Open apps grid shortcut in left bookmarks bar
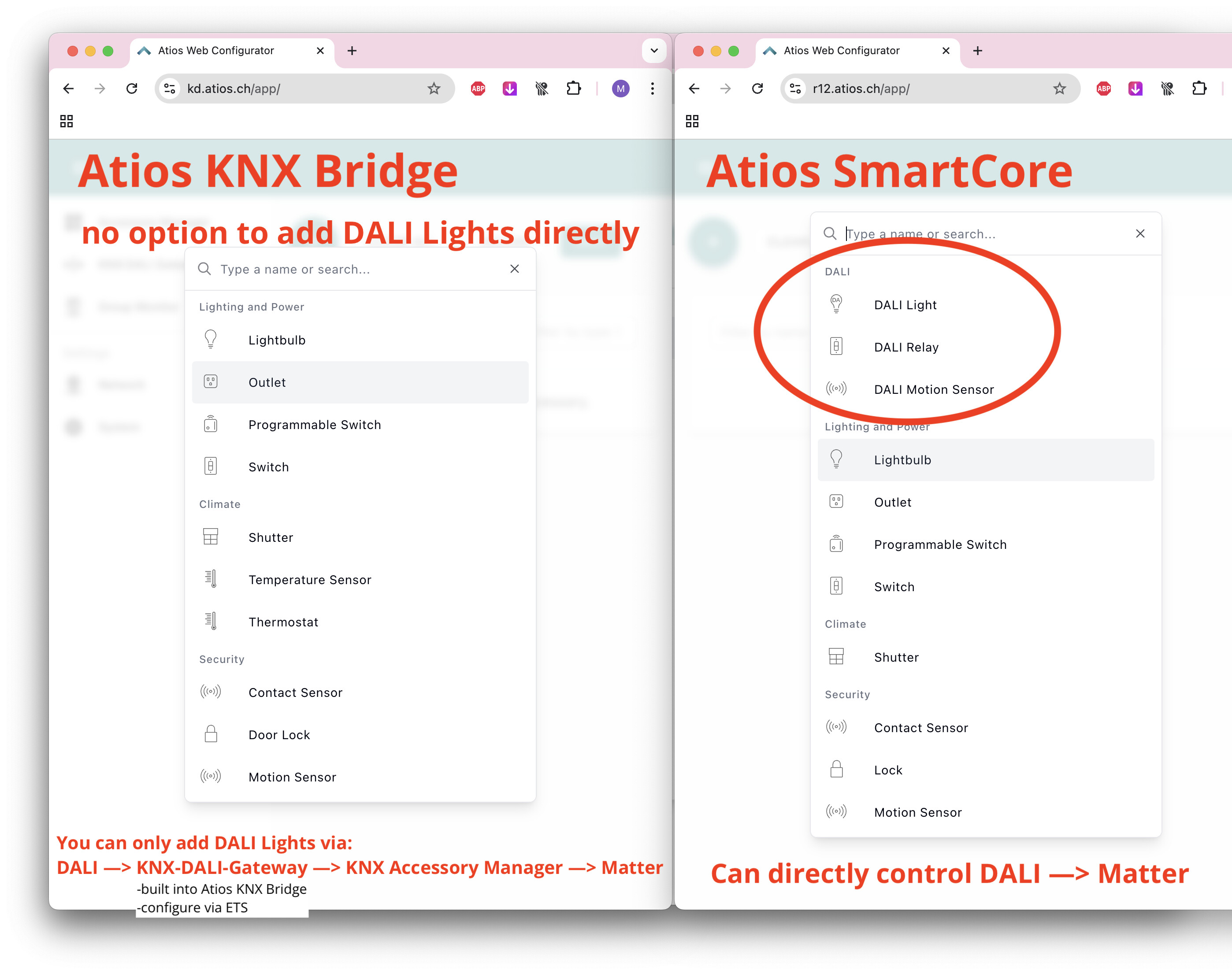The width and height of the screenshot is (1232, 970). [x=67, y=121]
